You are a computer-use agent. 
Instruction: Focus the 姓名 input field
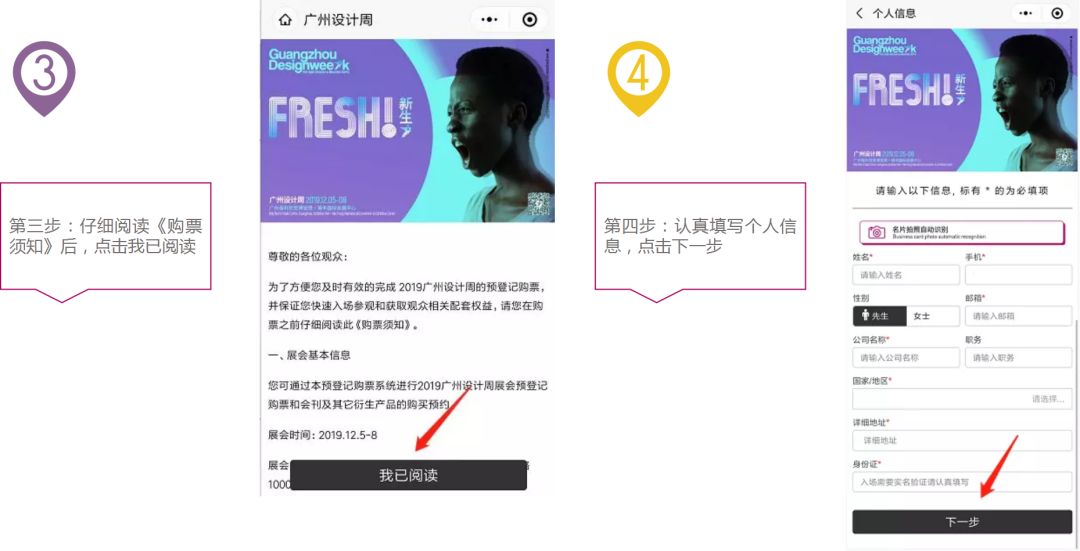tap(906, 275)
